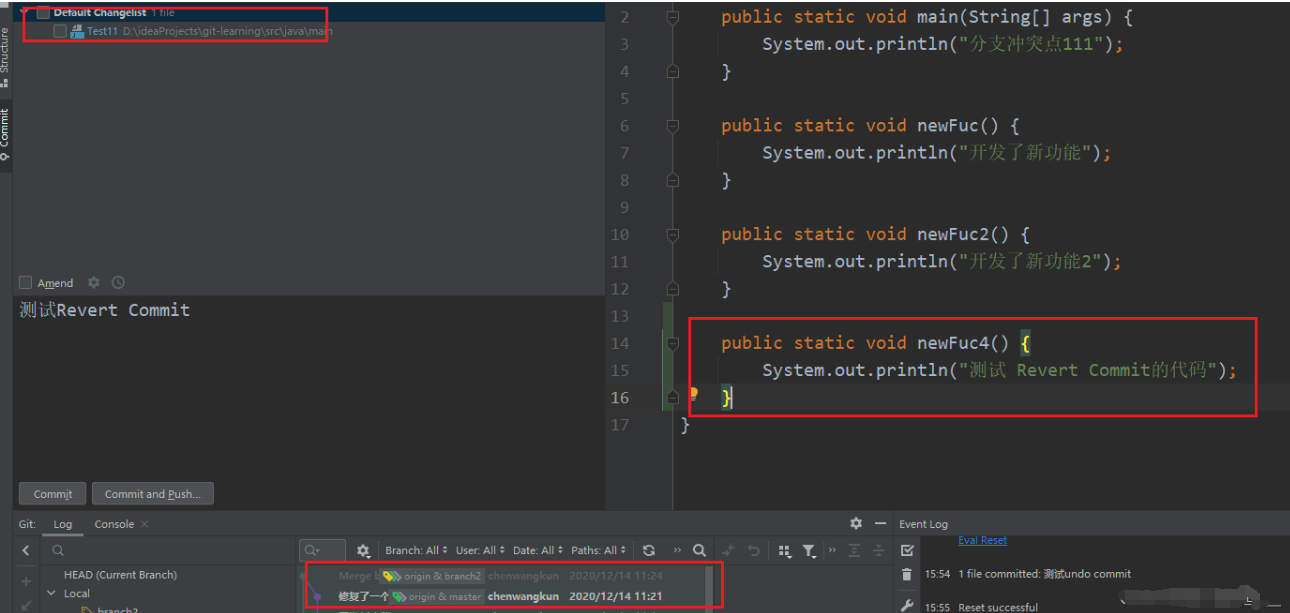Collapse the branches pane with left arrow
1290x613 pixels.
point(26,550)
